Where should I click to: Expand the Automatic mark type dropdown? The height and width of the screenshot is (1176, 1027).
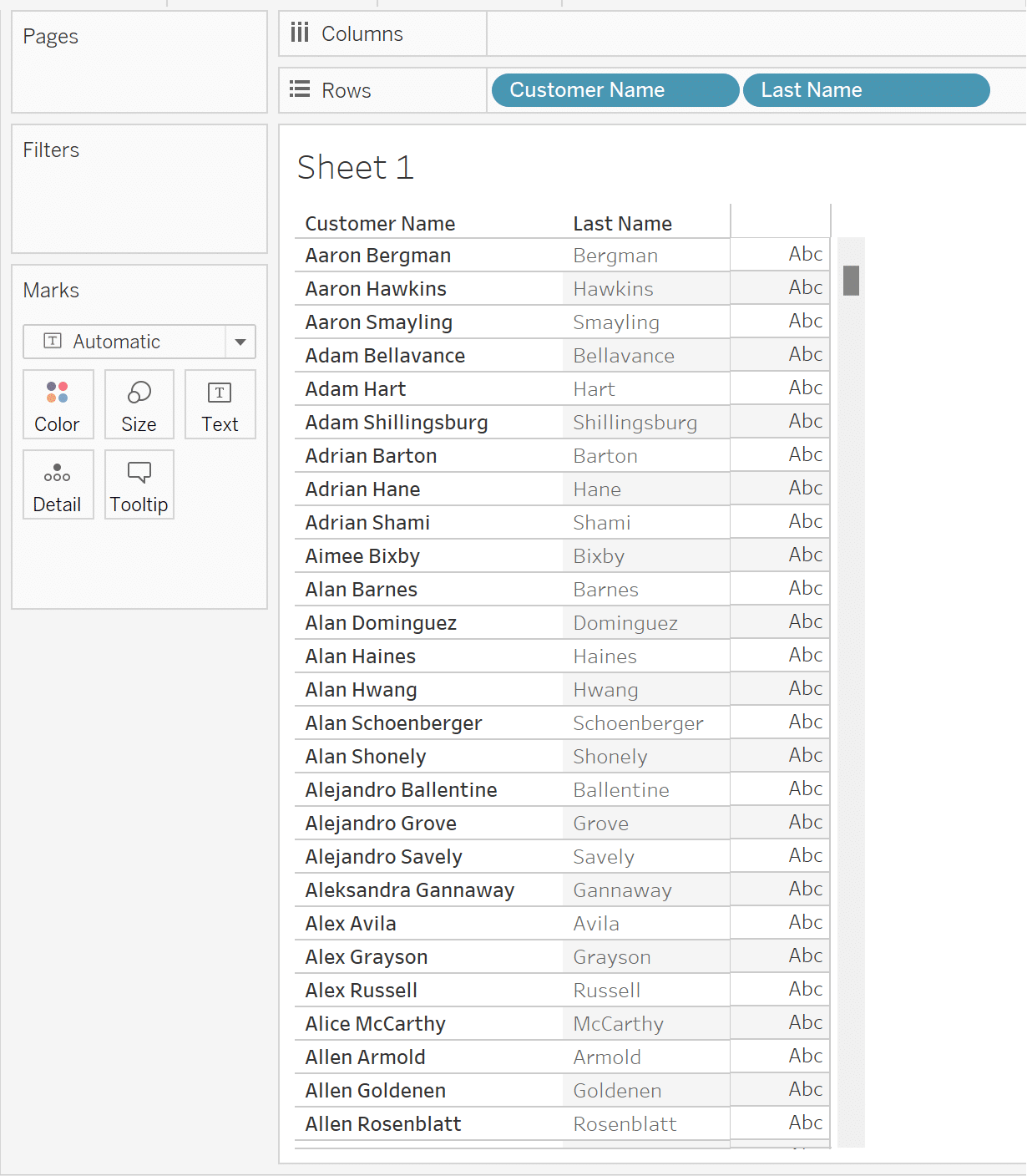240,342
